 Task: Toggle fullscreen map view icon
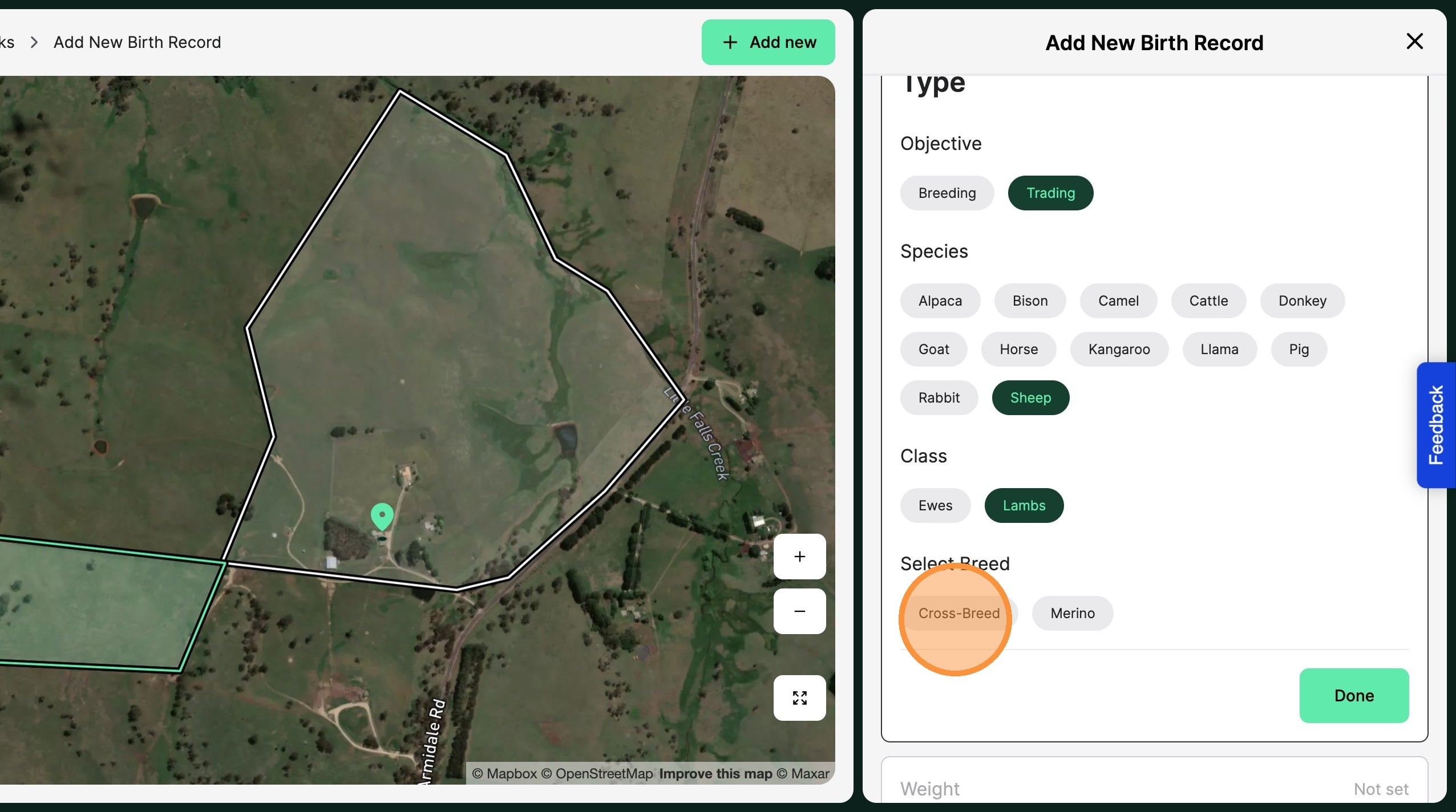(799, 698)
